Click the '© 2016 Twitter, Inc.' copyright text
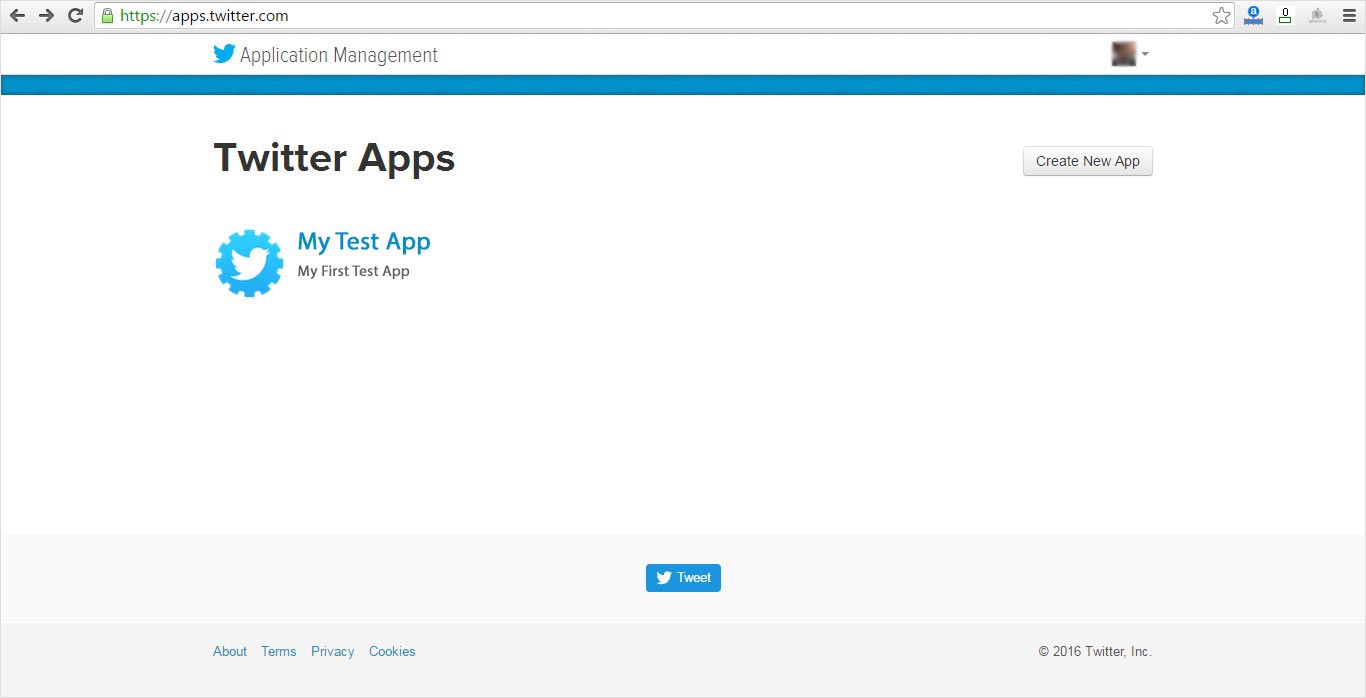Image resolution: width=1366 pixels, height=698 pixels. (x=1095, y=651)
